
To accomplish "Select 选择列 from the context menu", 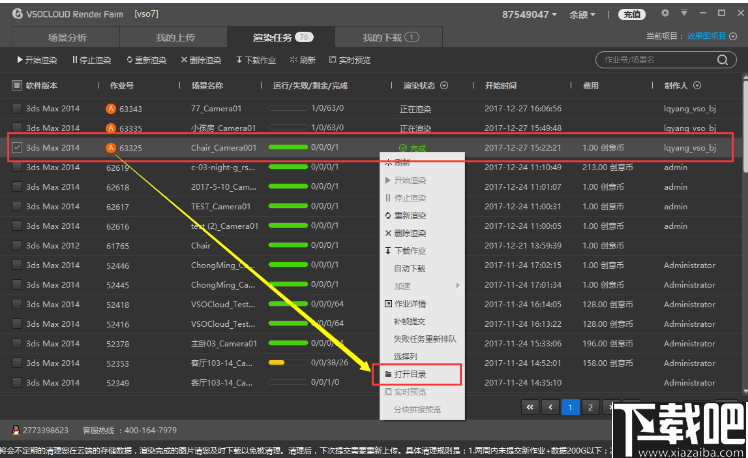I will 422,356.
